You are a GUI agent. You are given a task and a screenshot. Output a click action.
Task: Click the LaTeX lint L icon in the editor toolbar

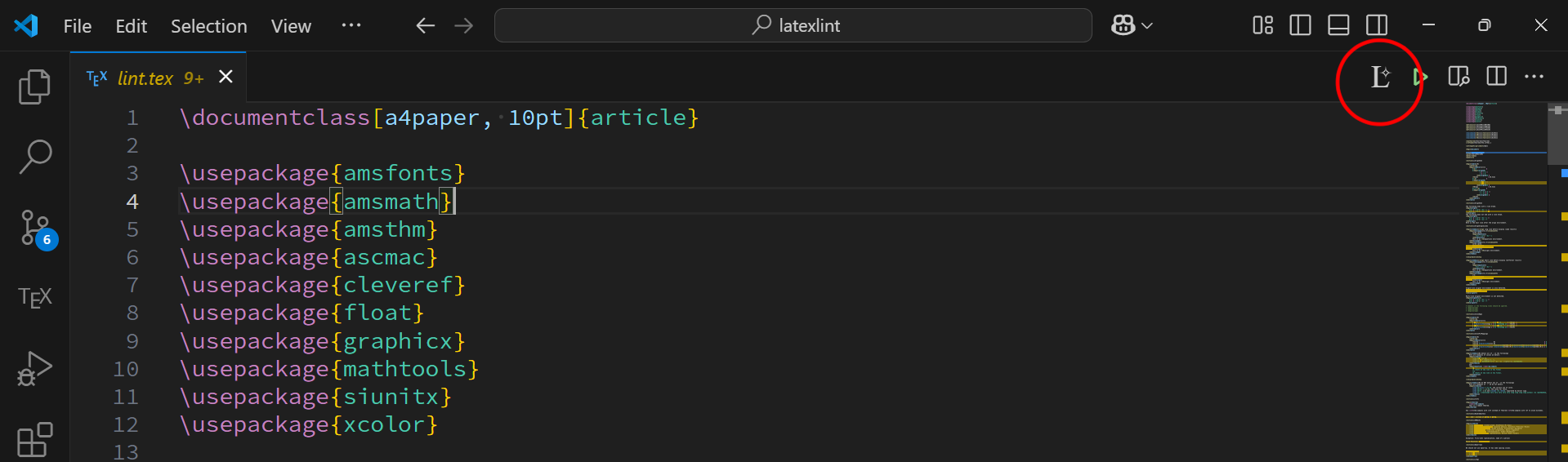[1380, 77]
